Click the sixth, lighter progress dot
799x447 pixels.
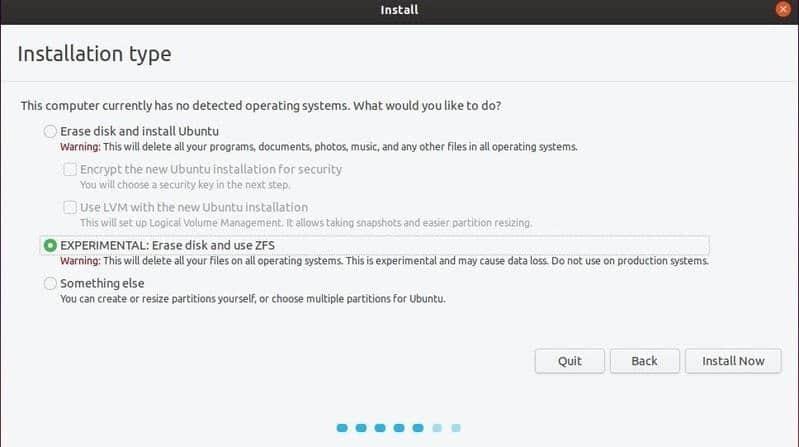[x=437, y=428]
